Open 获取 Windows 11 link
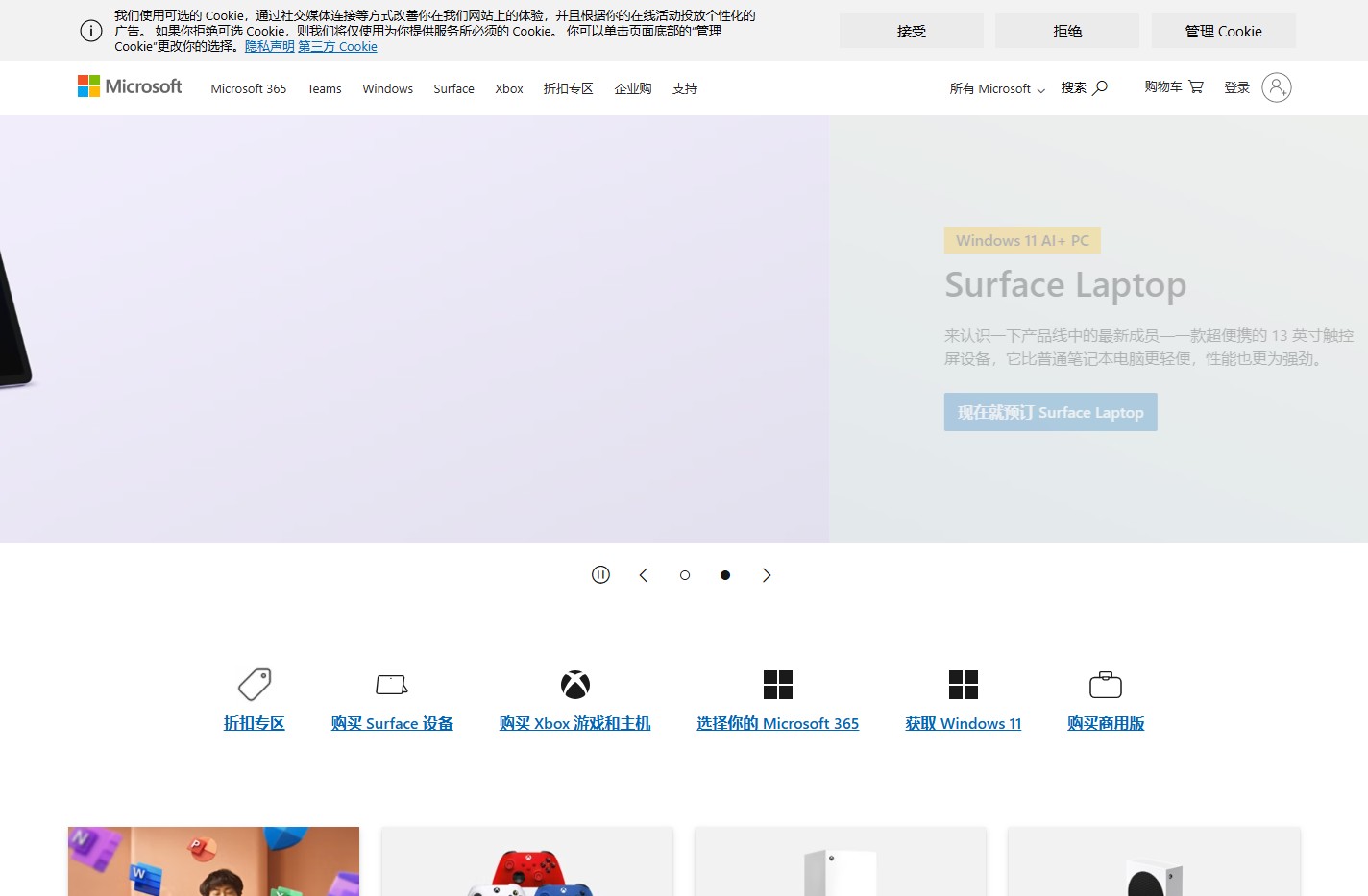1368x896 pixels. coord(964,723)
